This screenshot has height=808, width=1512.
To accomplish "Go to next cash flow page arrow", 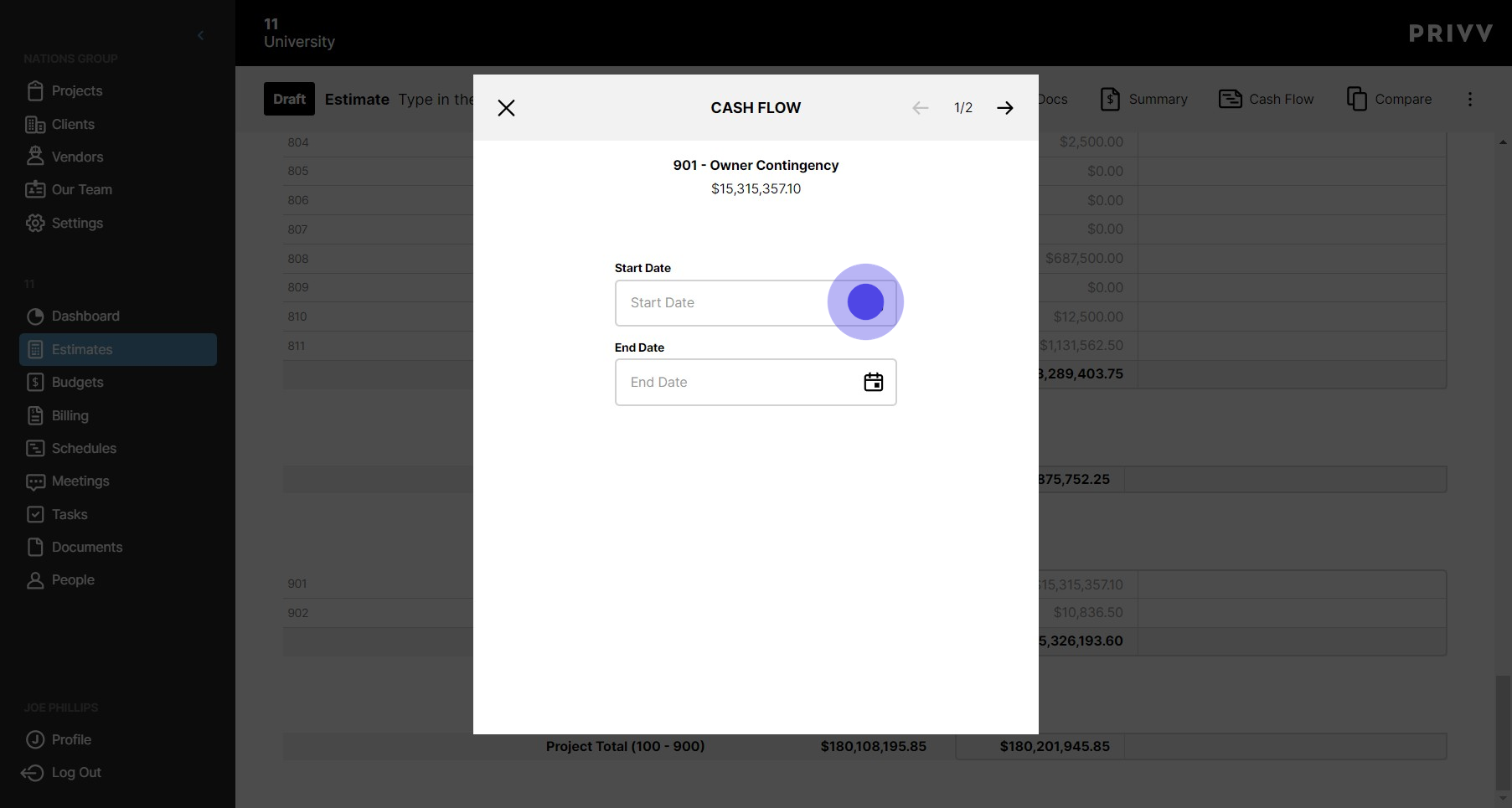I will (1005, 108).
